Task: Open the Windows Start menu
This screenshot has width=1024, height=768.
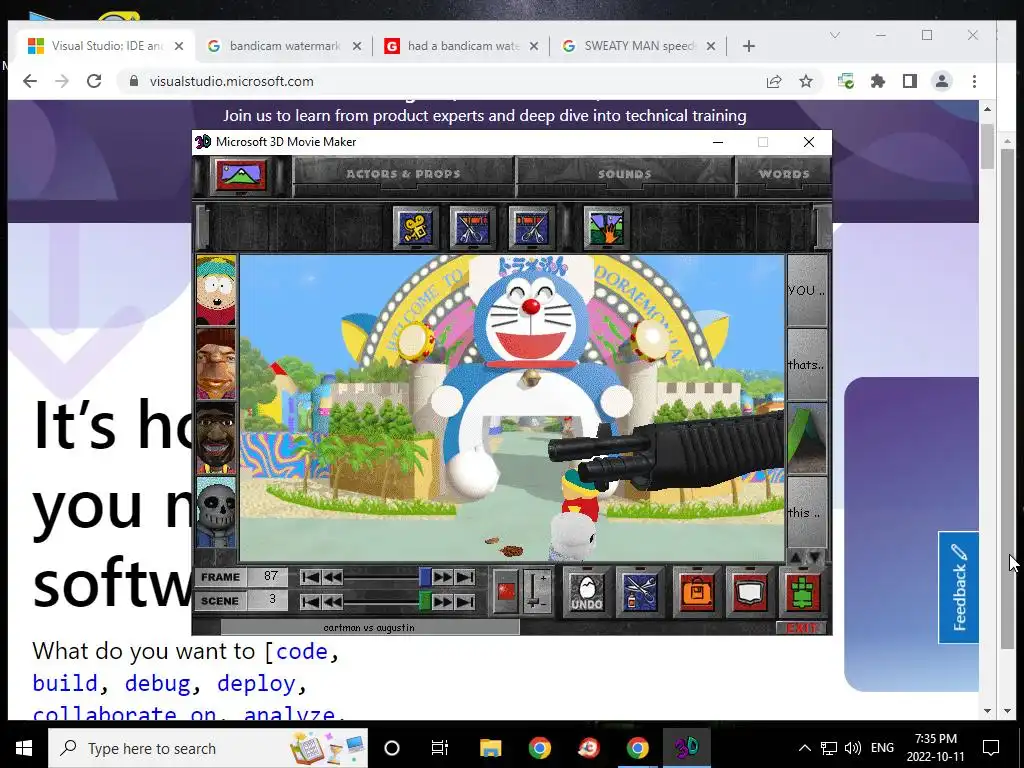Action: [24, 748]
